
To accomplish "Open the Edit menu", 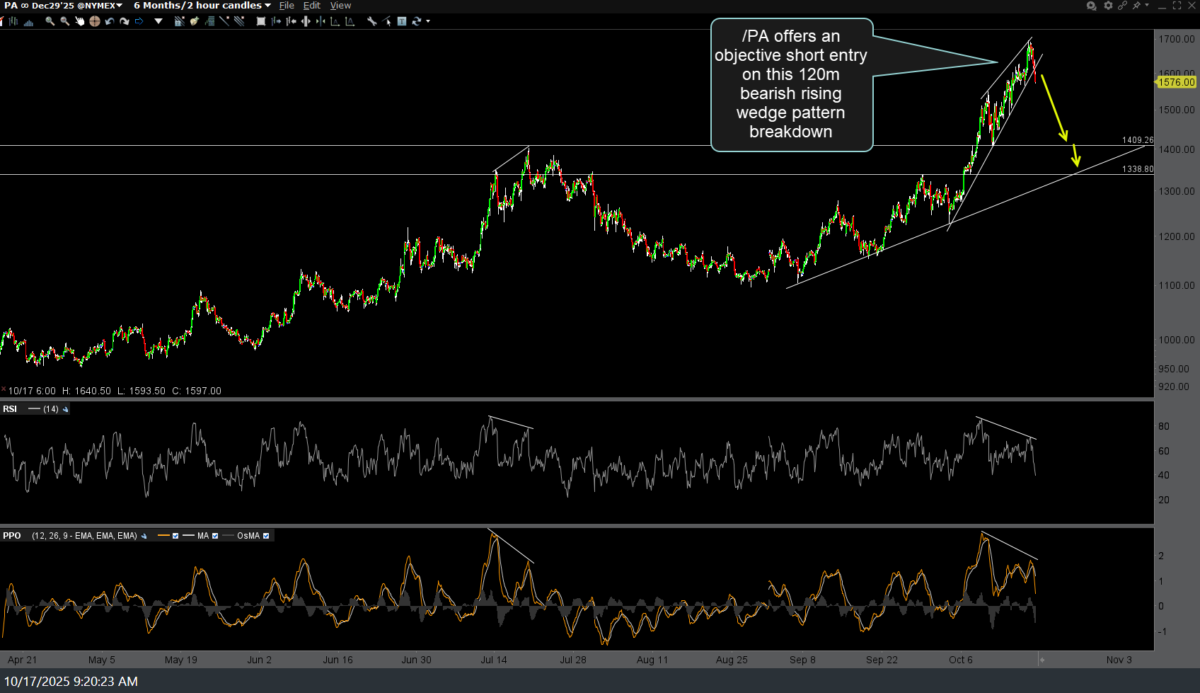I will coord(312,6).
